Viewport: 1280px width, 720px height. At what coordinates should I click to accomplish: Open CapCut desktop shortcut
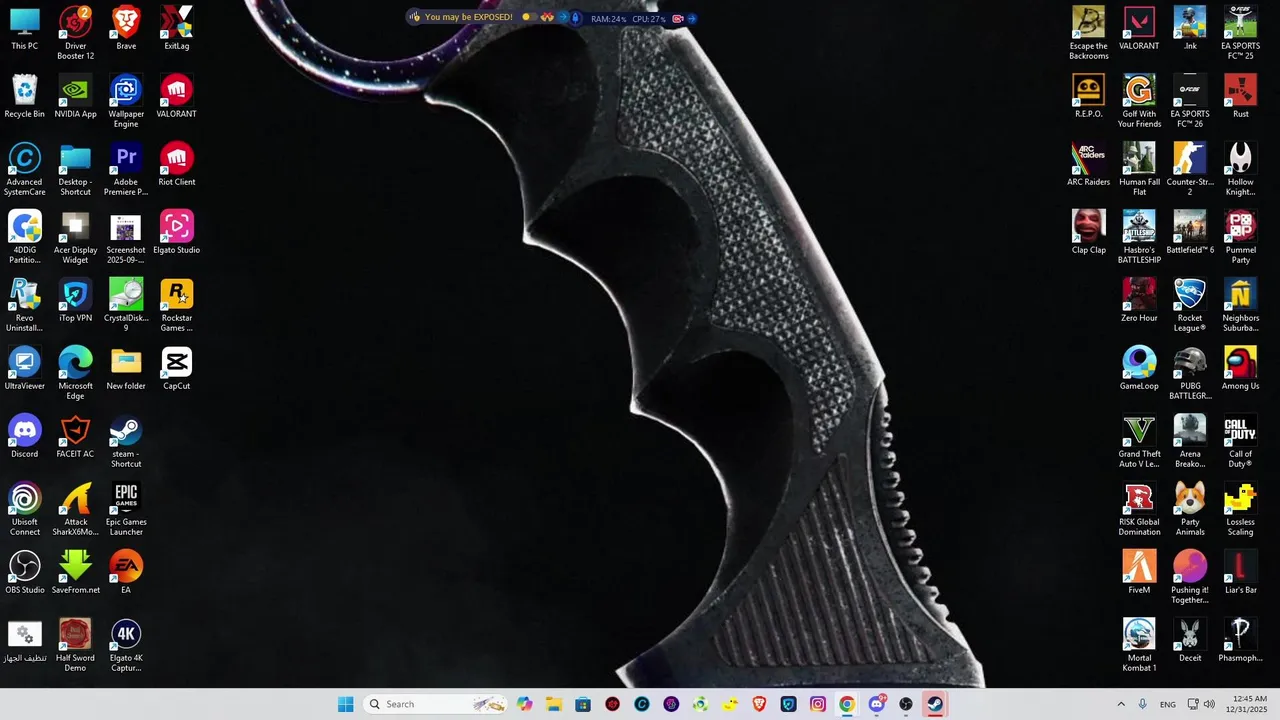pyautogui.click(x=177, y=369)
